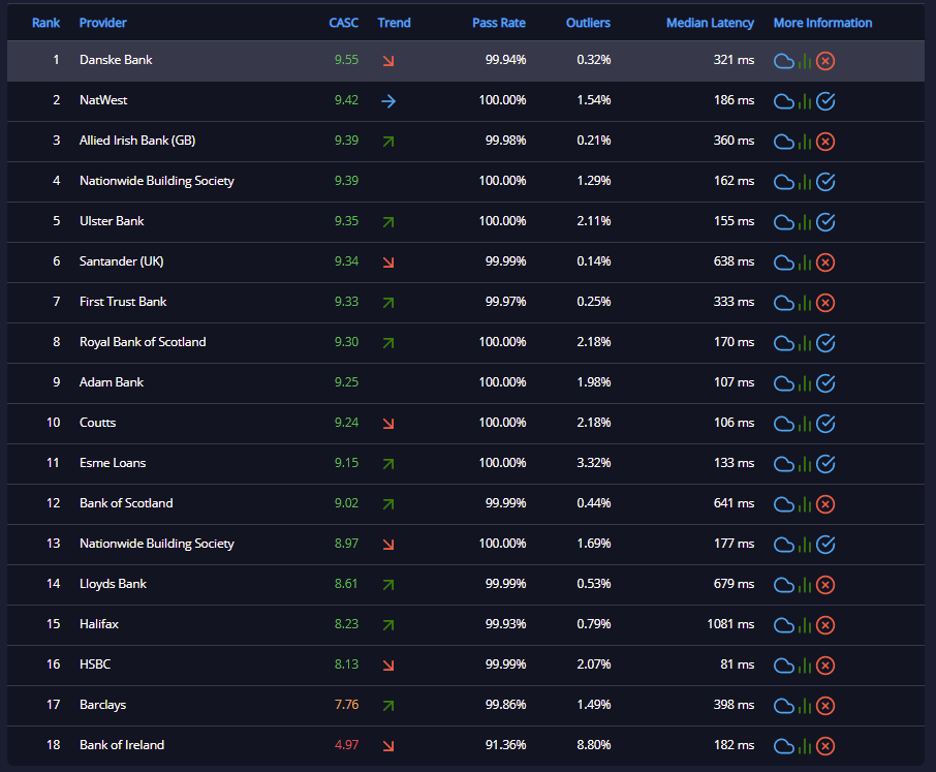Click check icon for Royal Bank of Scotland
936x772 pixels.
pyautogui.click(x=825, y=343)
